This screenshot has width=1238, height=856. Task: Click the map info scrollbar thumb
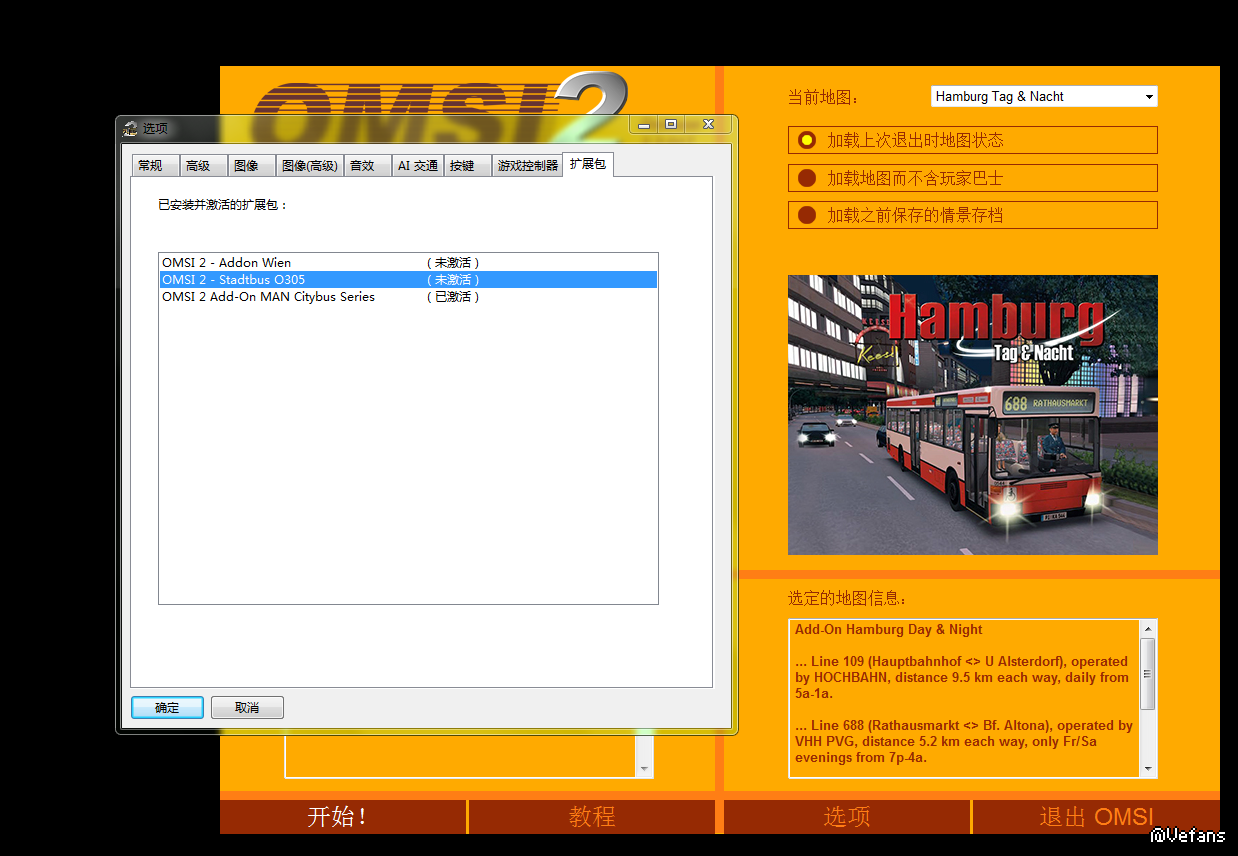pos(1148,674)
